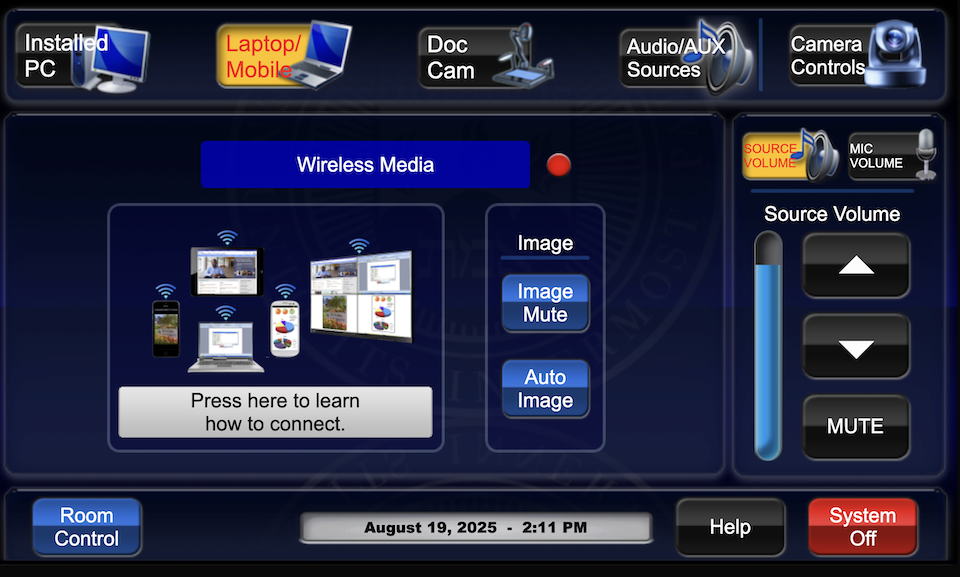
Task: Select the Installed PC source
Action: click(x=82, y=57)
